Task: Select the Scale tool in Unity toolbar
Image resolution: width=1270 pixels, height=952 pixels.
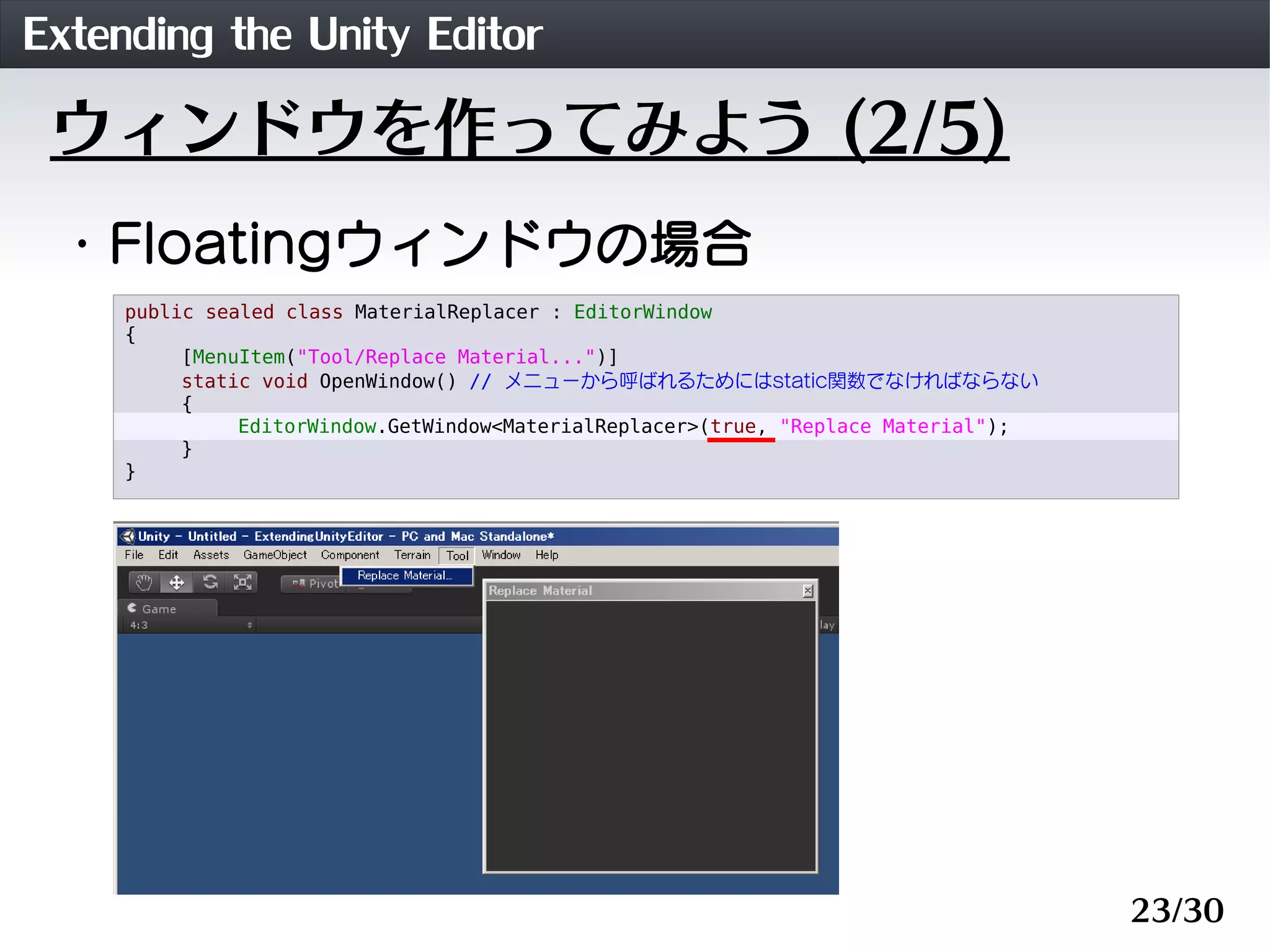Action: pos(242,582)
